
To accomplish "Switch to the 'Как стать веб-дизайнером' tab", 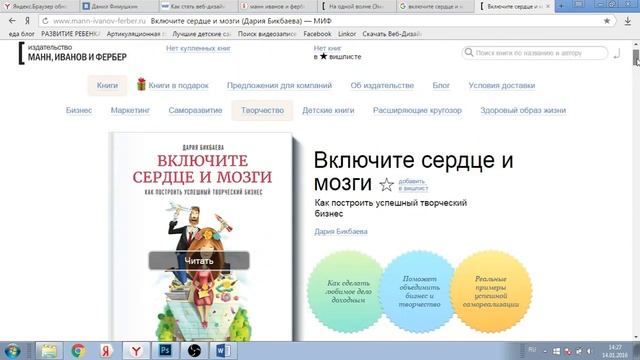I will pyautogui.click(x=197, y=6).
